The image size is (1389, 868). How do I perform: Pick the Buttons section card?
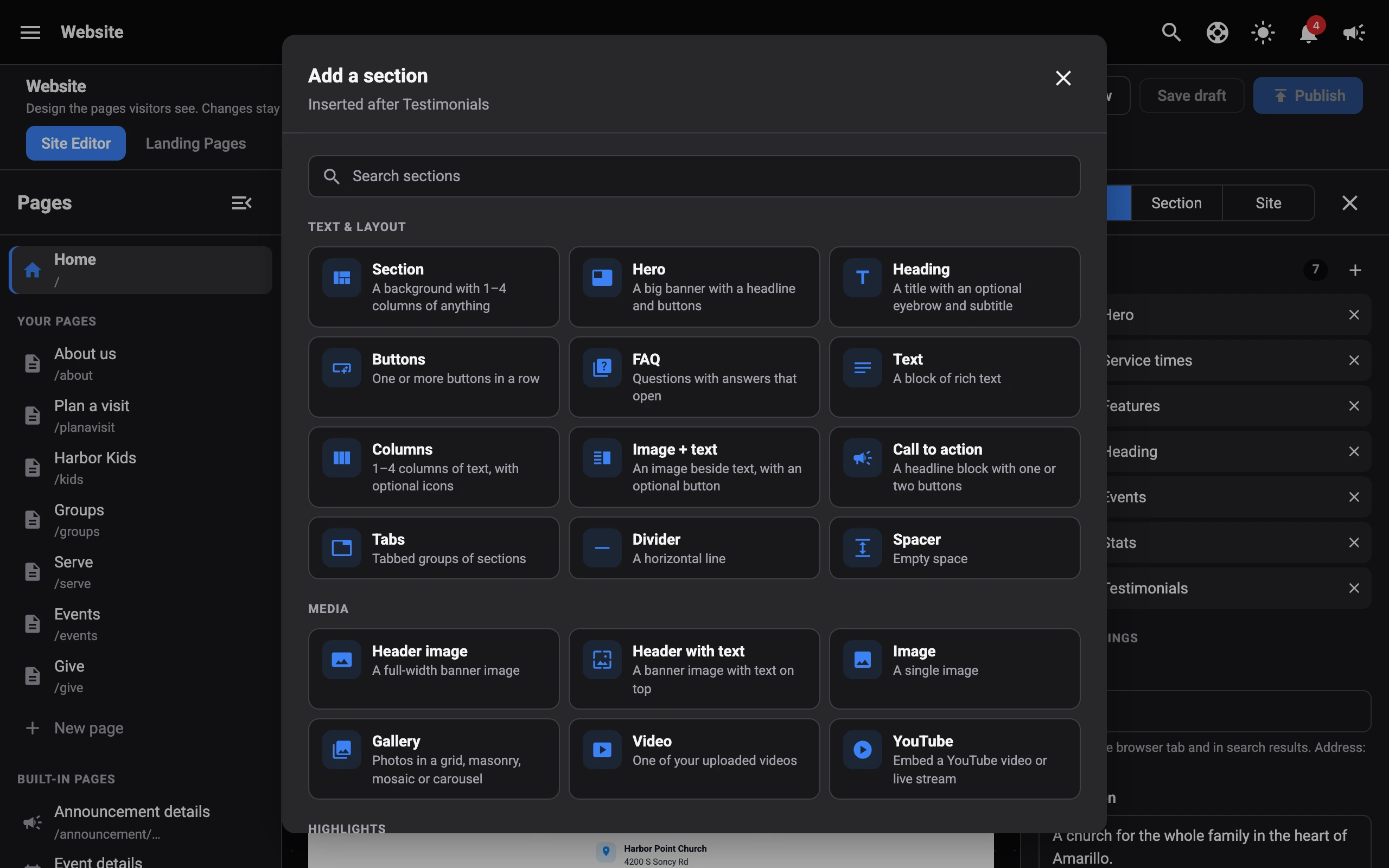point(434,376)
